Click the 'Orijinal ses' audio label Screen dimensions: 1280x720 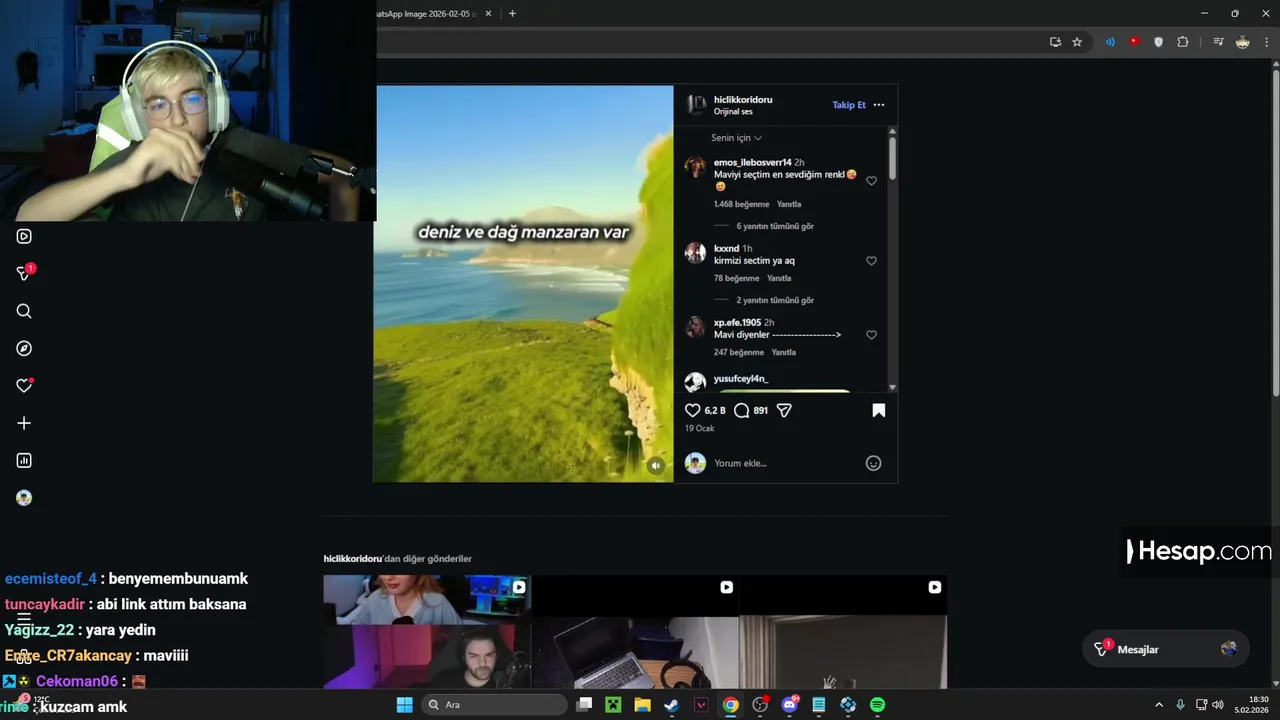tap(733, 112)
